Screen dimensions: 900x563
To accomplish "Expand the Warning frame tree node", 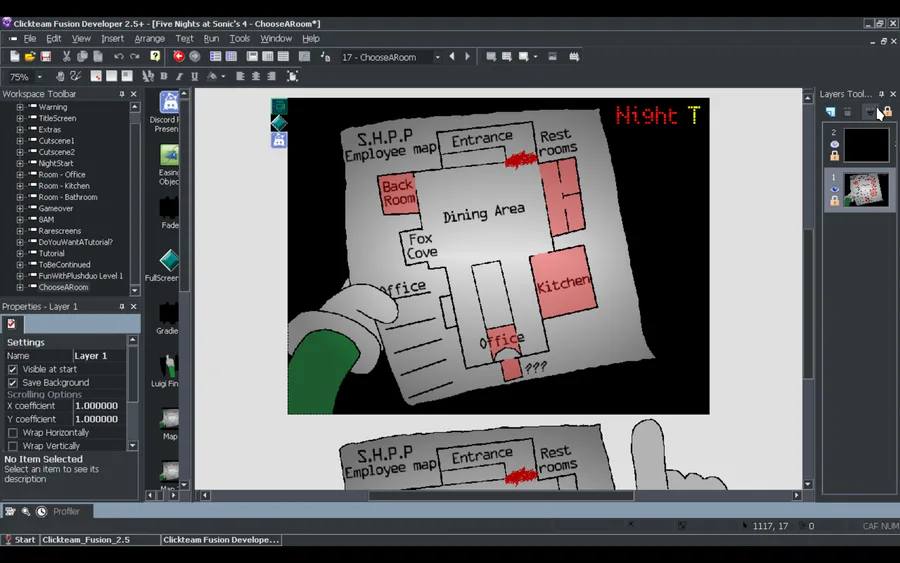I will pyautogui.click(x=20, y=107).
